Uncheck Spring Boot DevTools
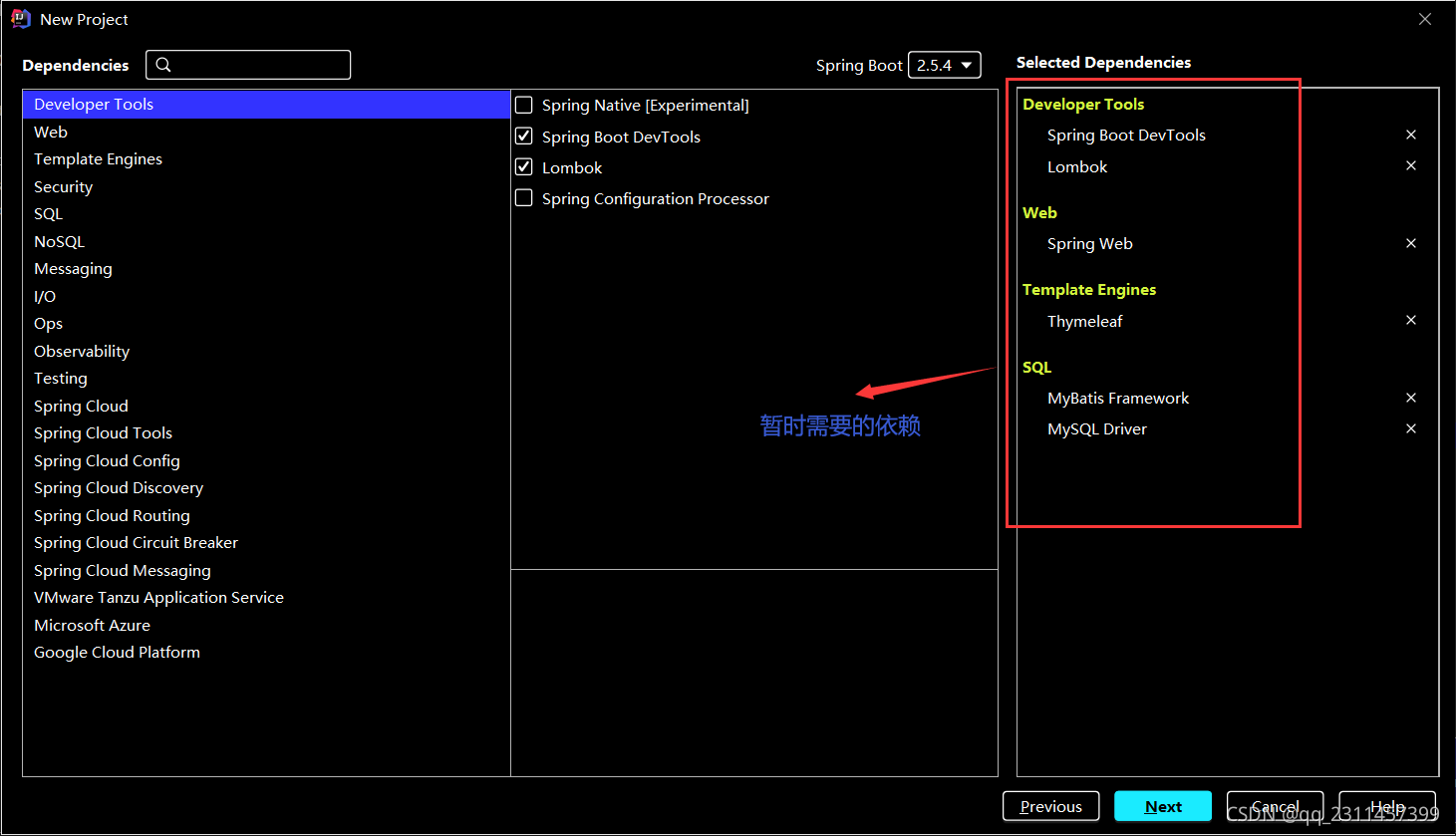Viewport: 1456px width, 836px height. click(x=524, y=136)
